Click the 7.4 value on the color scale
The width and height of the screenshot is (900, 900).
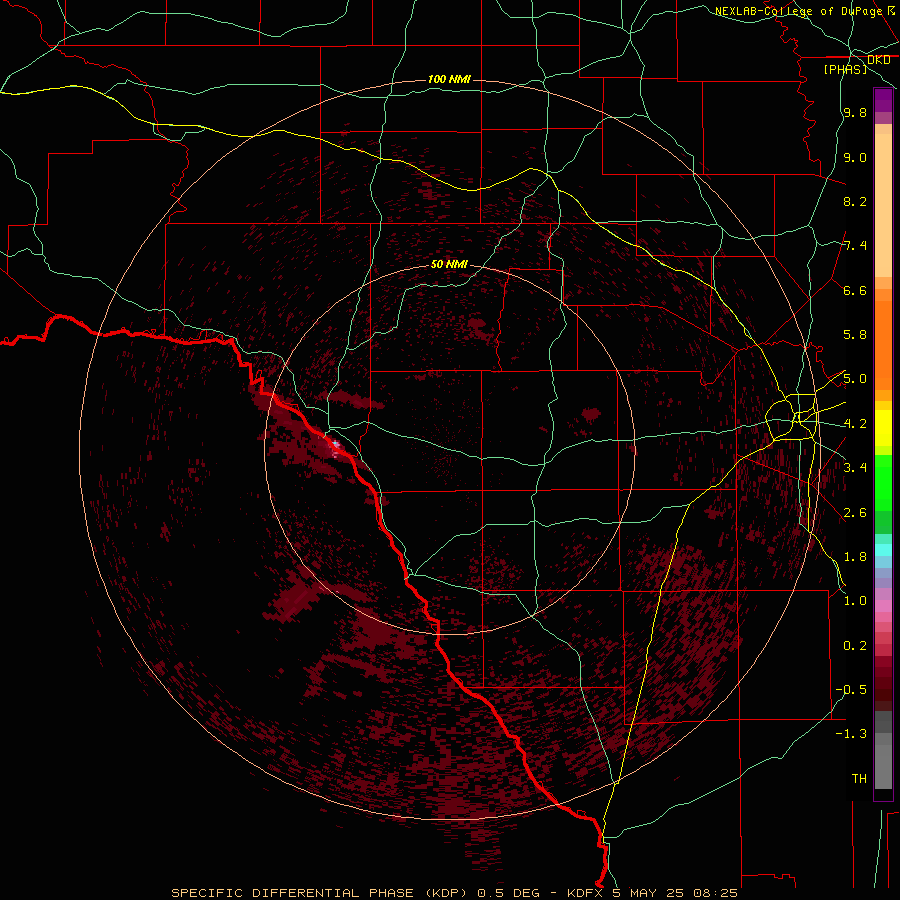coord(855,246)
